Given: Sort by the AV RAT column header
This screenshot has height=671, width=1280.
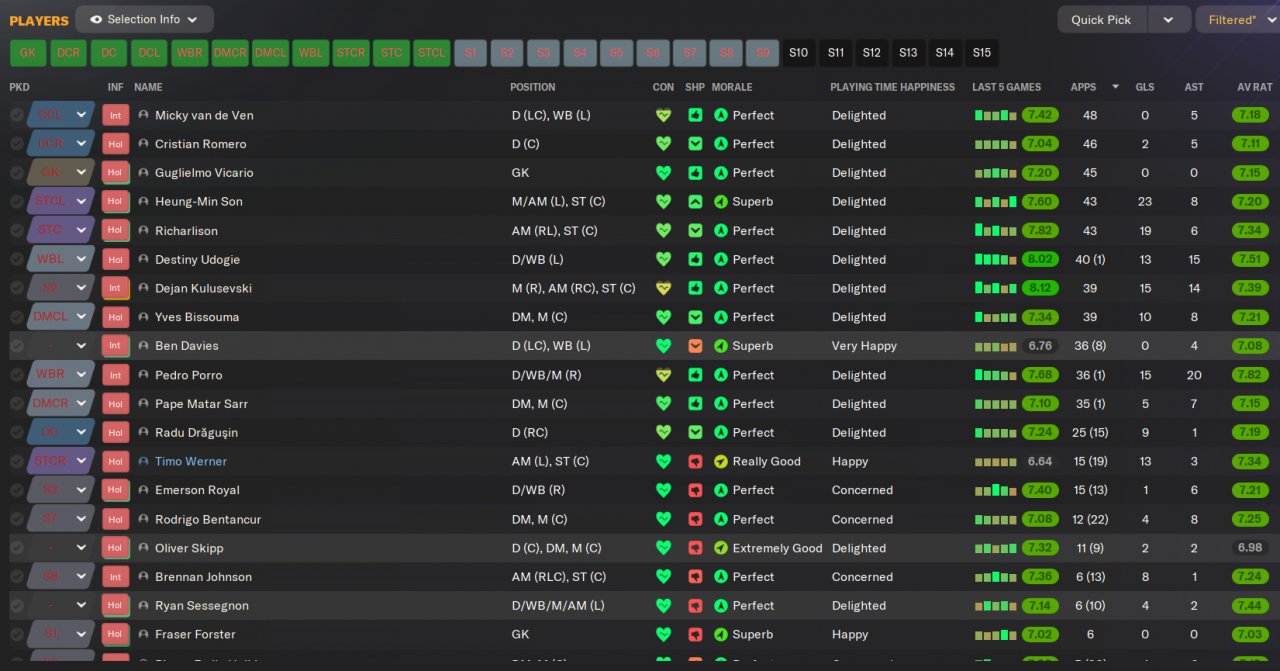Looking at the screenshot, I should [x=1255, y=87].
